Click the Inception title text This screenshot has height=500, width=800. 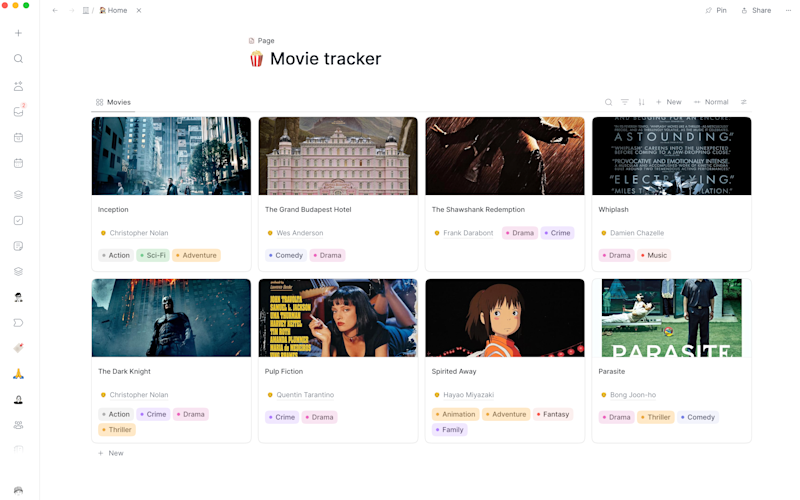click(x=113, y=210)
